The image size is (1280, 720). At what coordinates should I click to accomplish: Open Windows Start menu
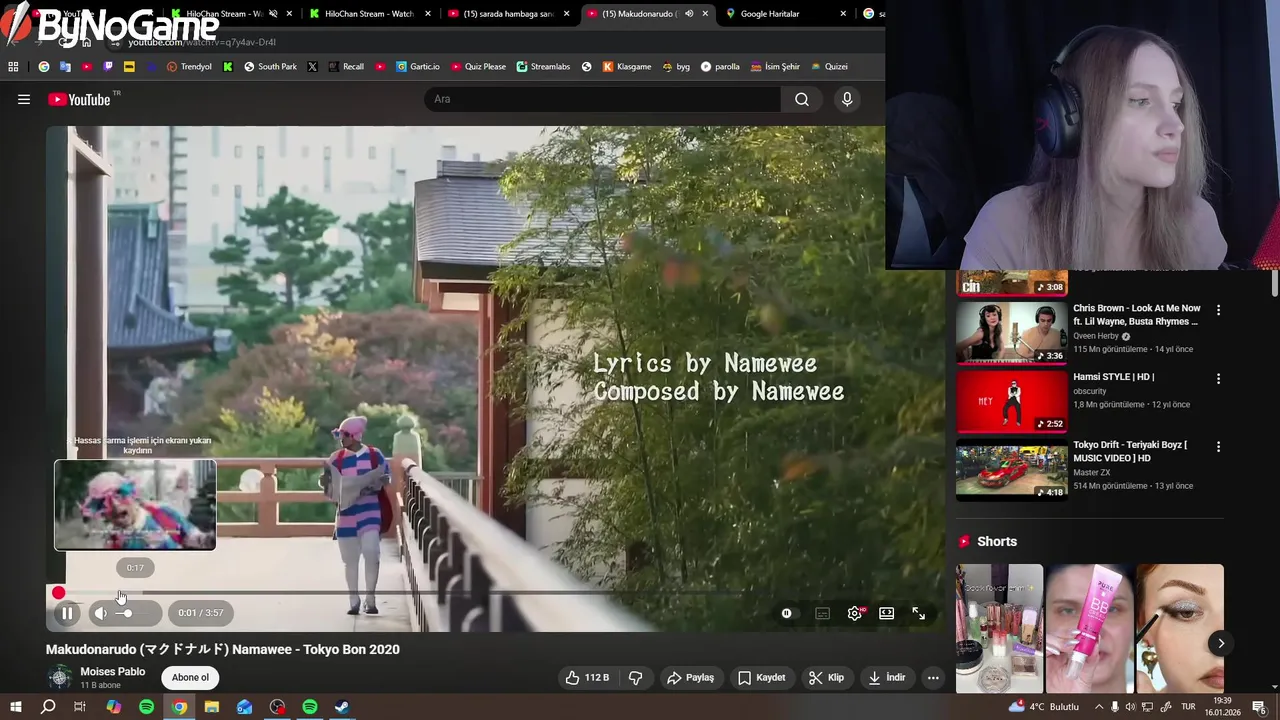point(15,707)
